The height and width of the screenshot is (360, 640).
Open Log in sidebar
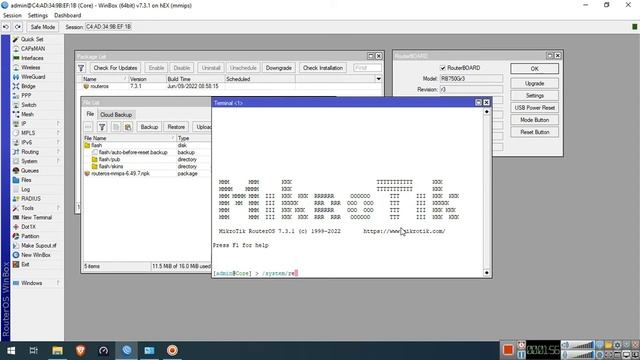pyautogui.click(x=25, y=189)
